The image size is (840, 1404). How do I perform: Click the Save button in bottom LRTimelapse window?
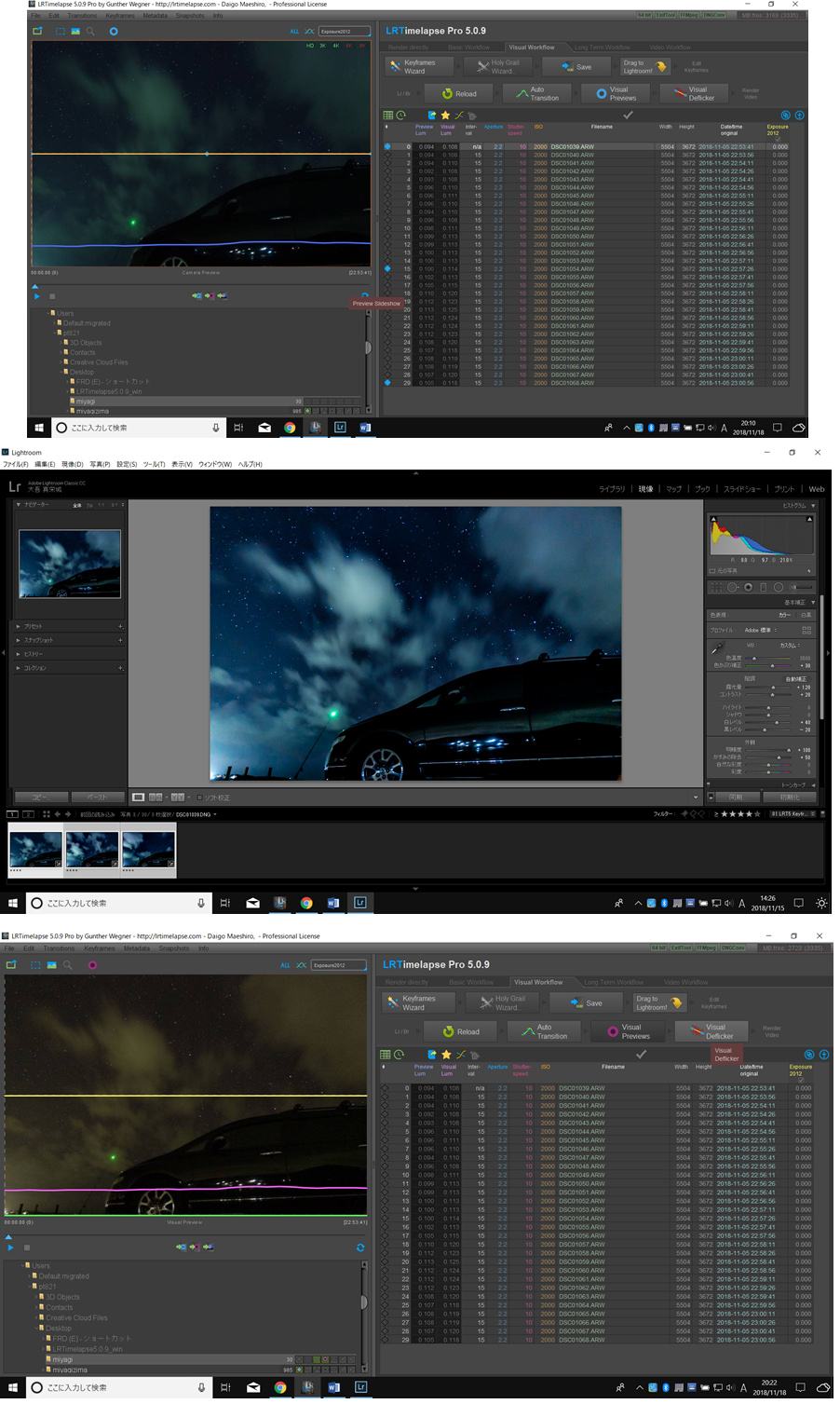586,1002
